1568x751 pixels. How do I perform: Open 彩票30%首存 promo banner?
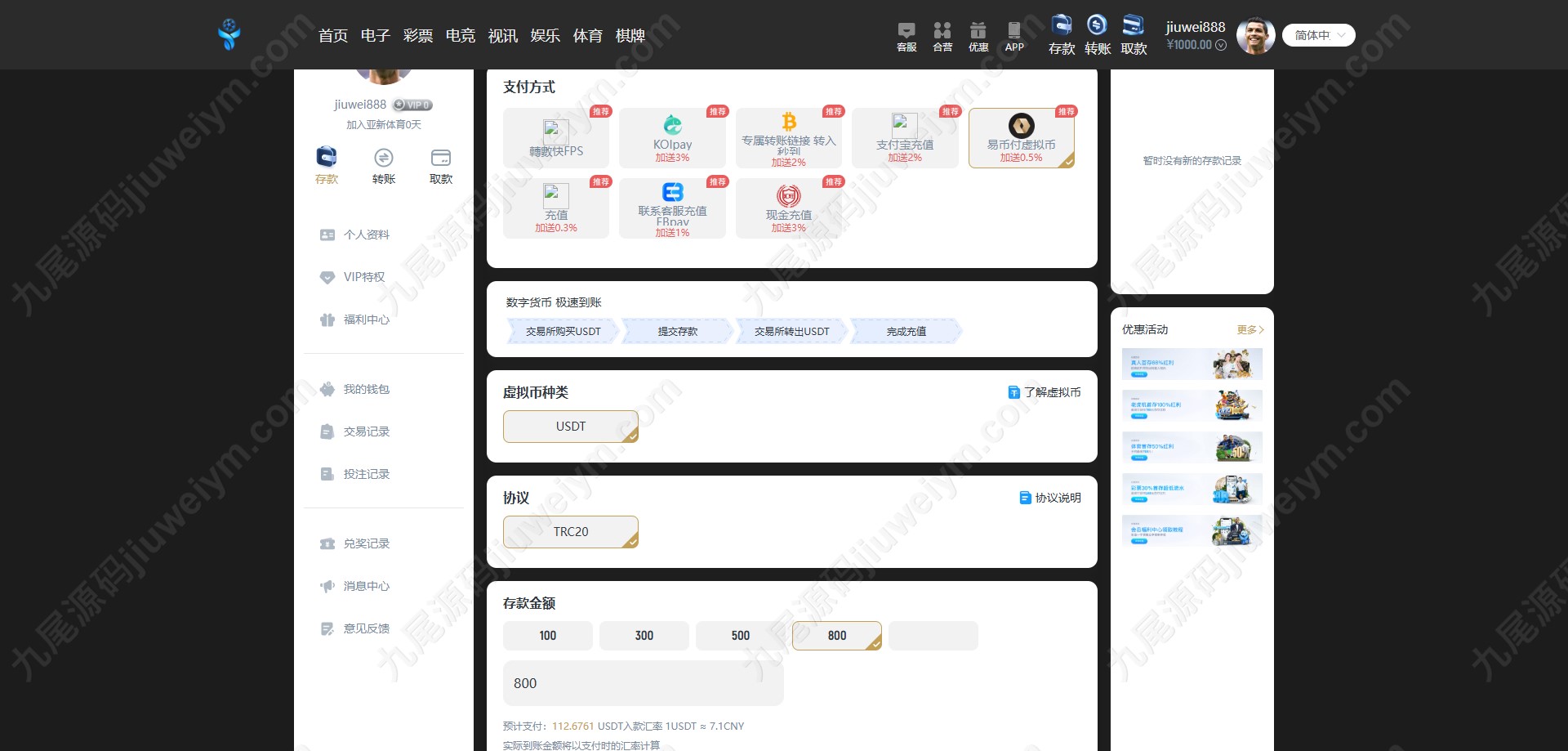point(1192,489)
